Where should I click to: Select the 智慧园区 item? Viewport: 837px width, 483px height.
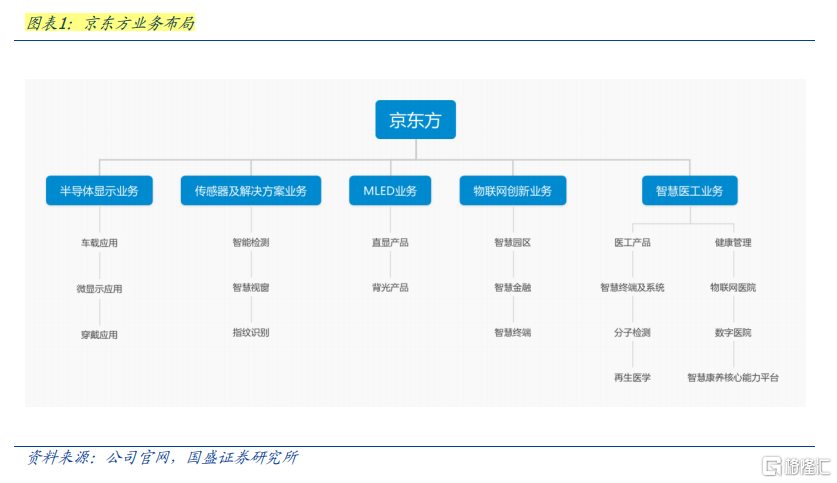coord(513,242)
